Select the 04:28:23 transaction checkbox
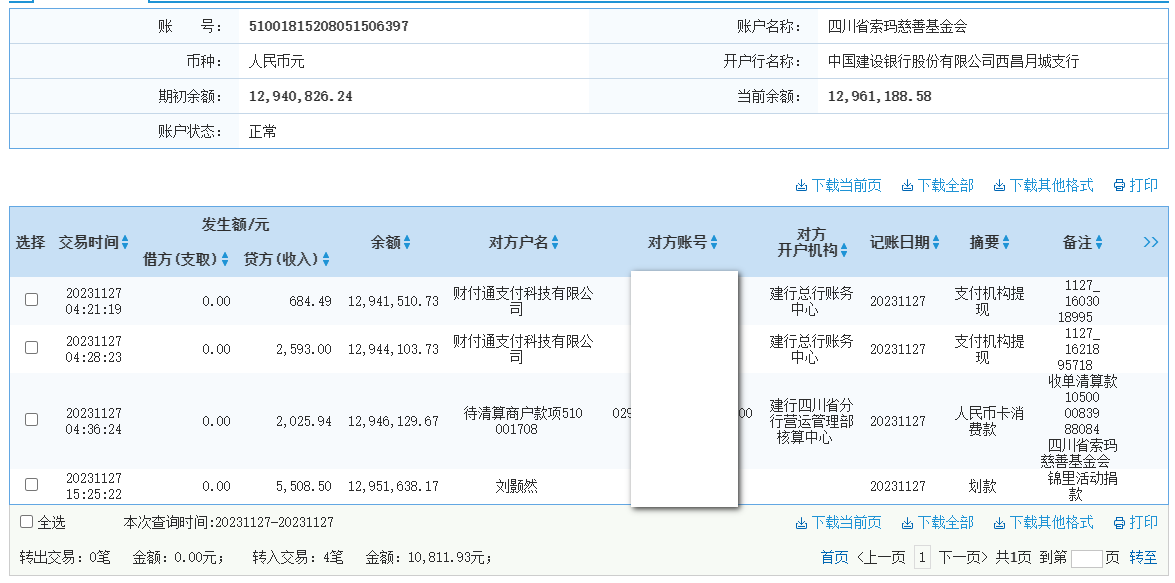Screen dimensions: 1175x583 (x=31, y=348)
